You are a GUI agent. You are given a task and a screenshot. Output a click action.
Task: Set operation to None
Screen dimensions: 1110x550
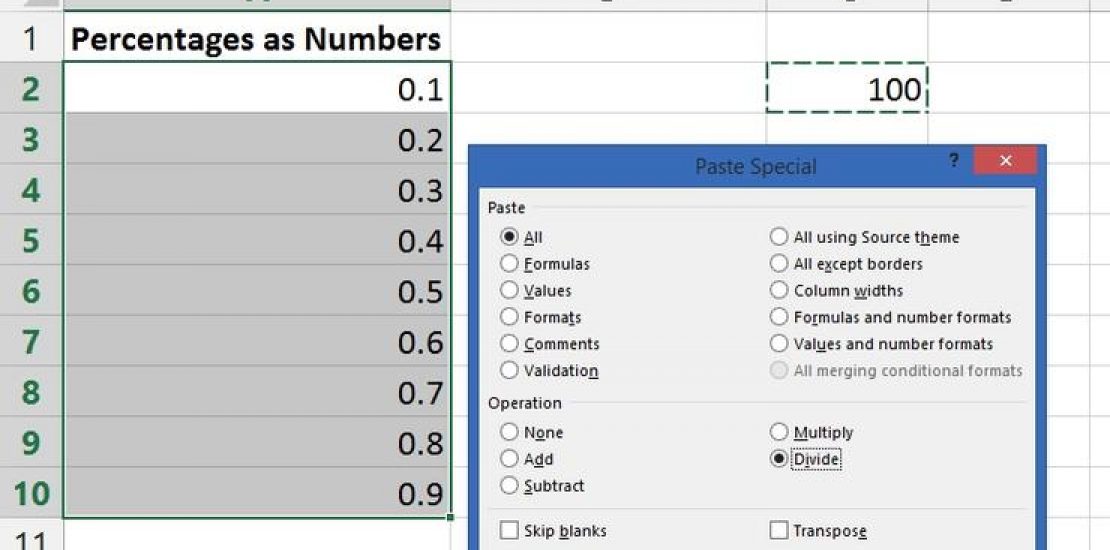click(510, 432)
